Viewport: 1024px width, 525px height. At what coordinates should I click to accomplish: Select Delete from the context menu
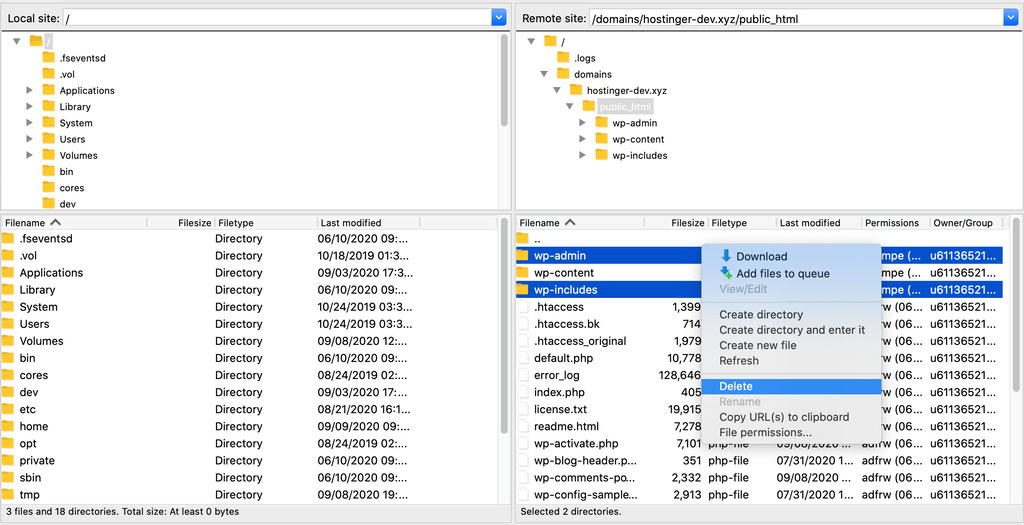coord(736,386)
